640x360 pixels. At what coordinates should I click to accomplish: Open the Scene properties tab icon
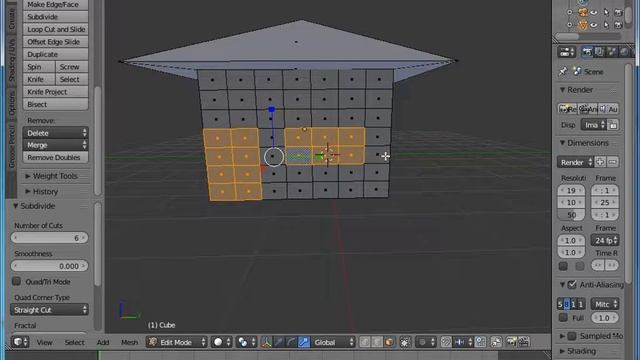612,52
